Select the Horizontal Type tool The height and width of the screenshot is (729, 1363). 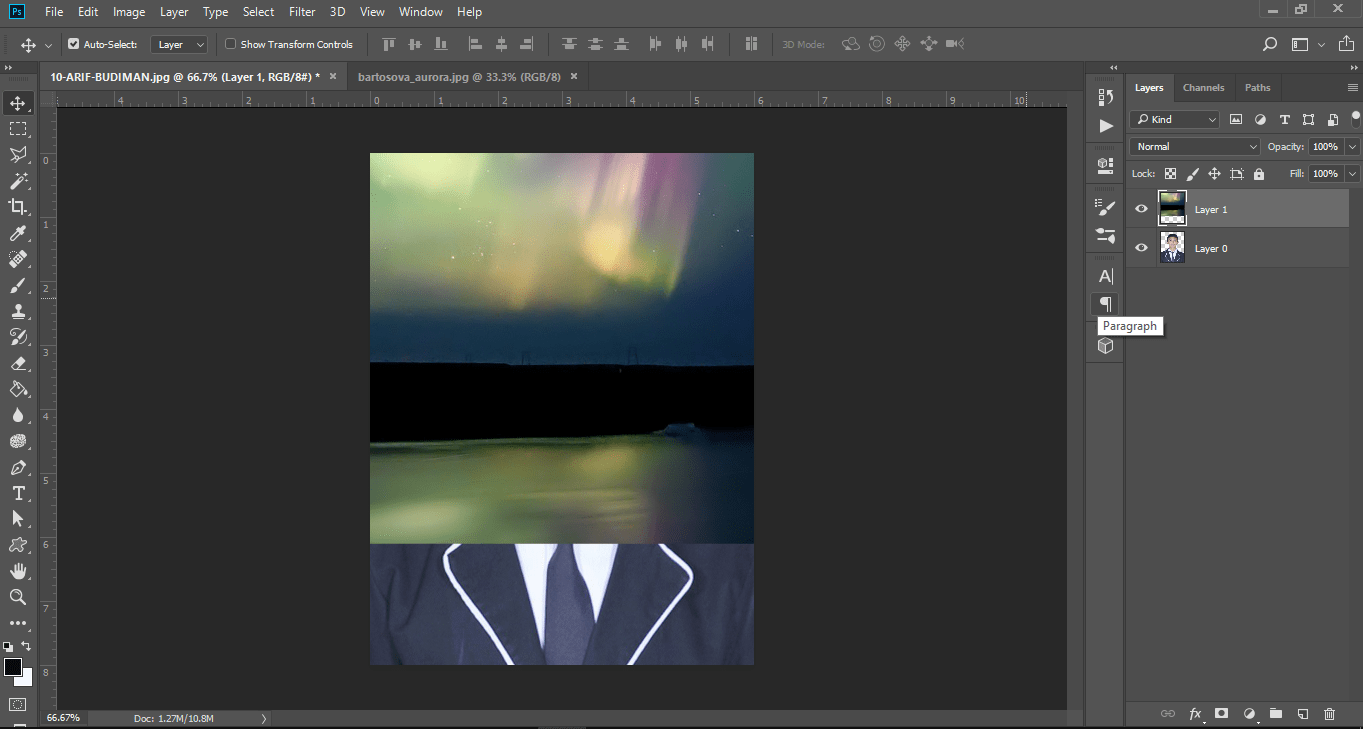coord(16,493)
